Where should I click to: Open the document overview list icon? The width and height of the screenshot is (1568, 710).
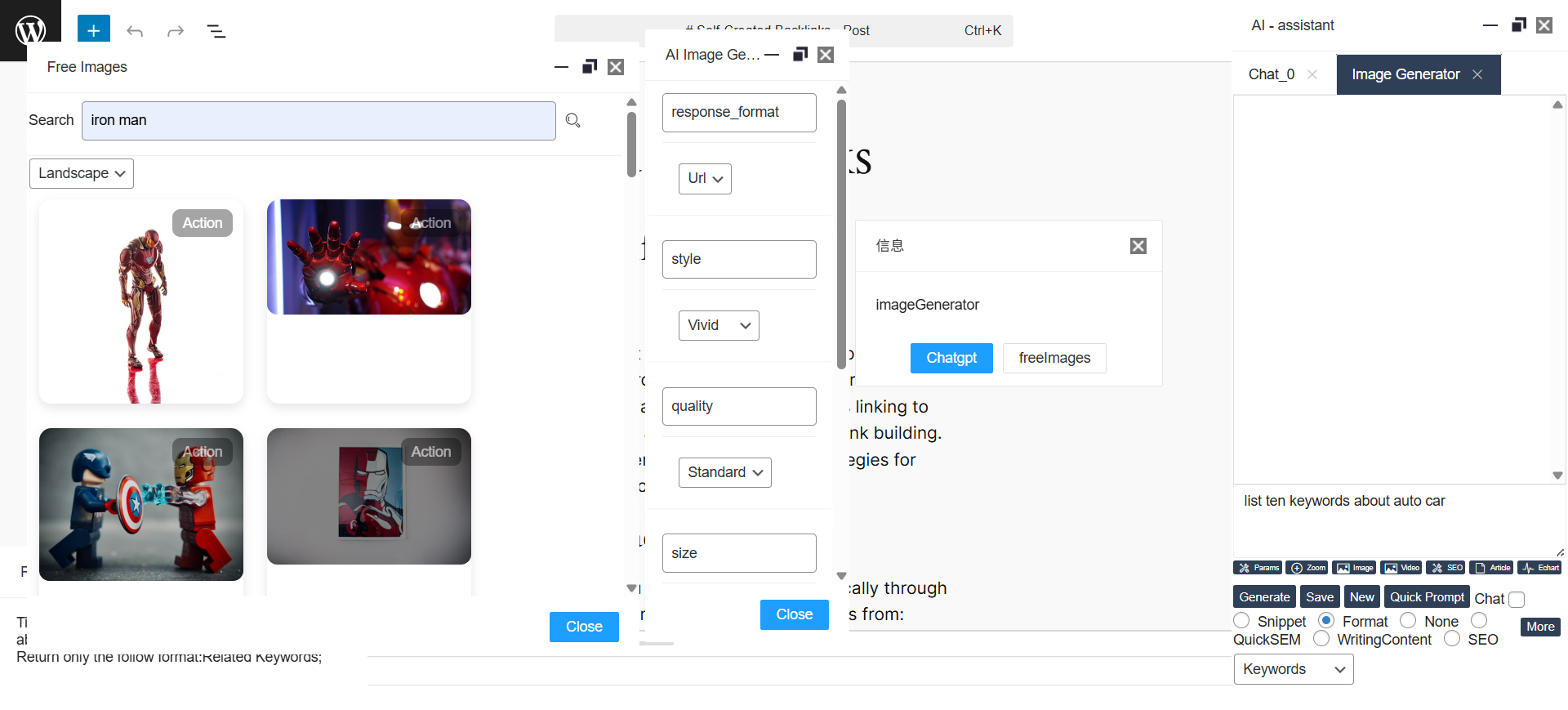click(x=216, y=32)
